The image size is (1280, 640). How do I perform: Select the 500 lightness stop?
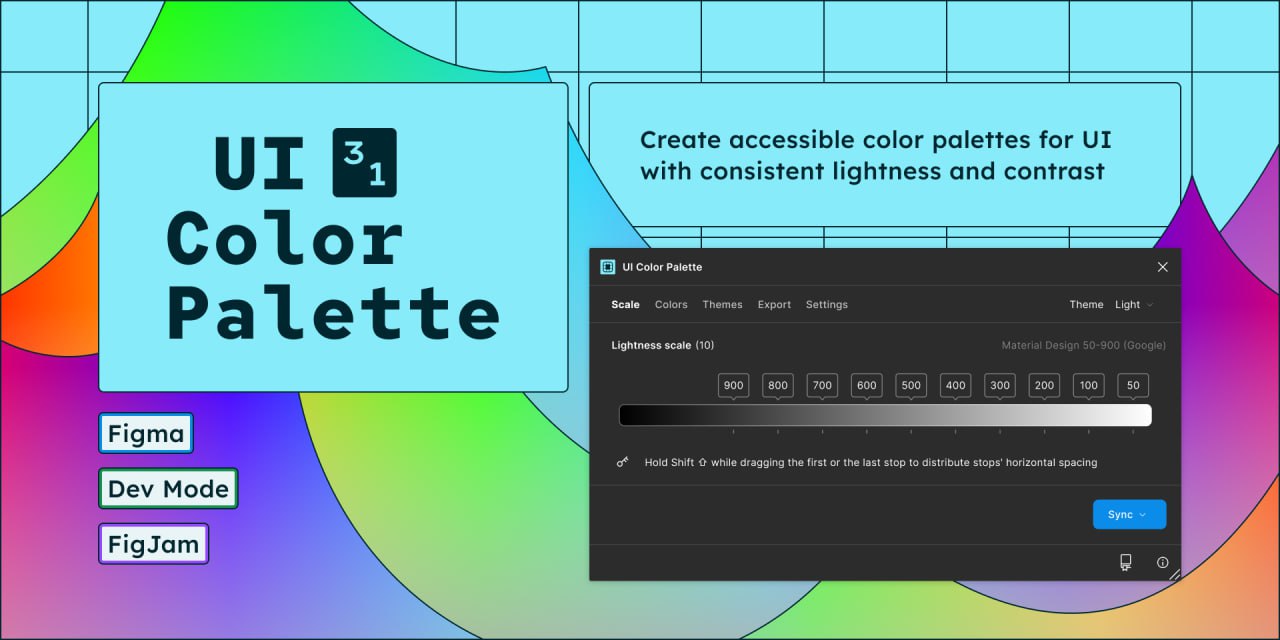[x=911, y=386]
